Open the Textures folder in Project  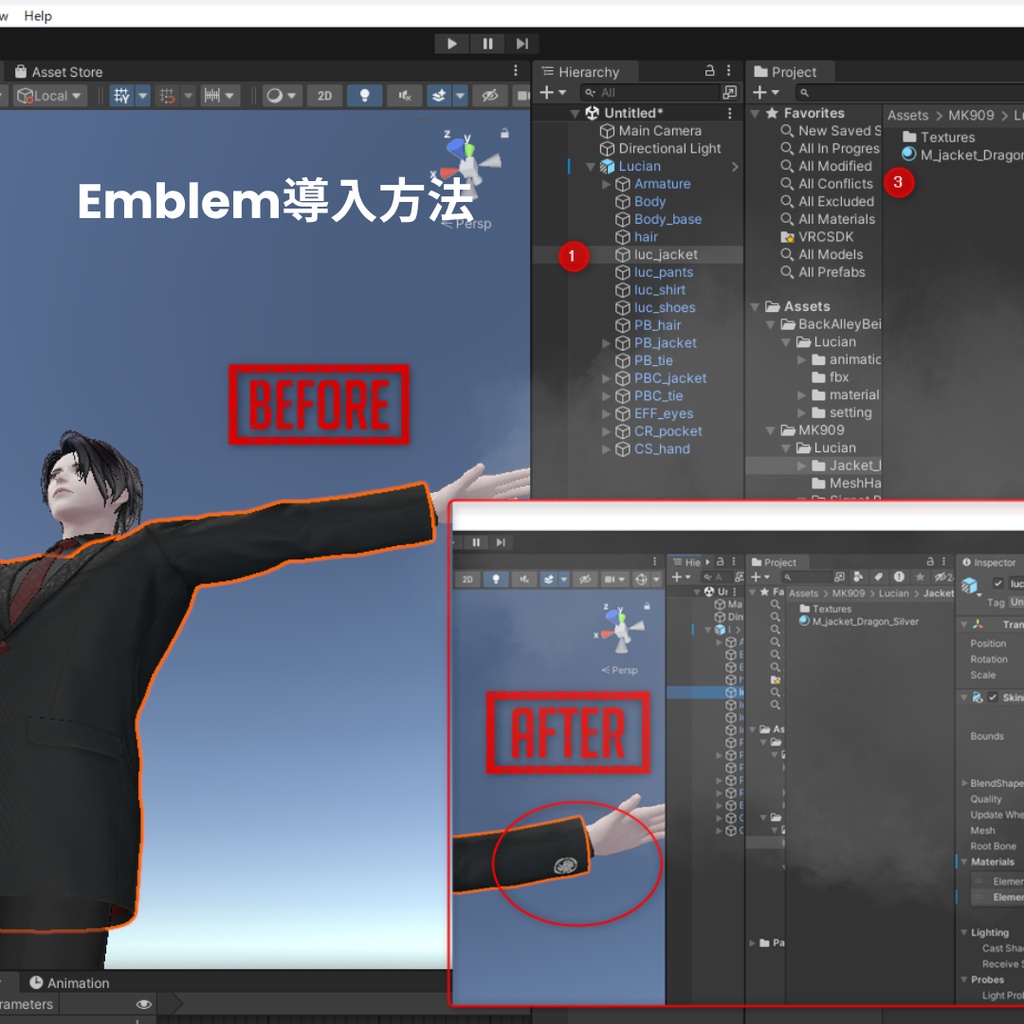tap(938, 137)
